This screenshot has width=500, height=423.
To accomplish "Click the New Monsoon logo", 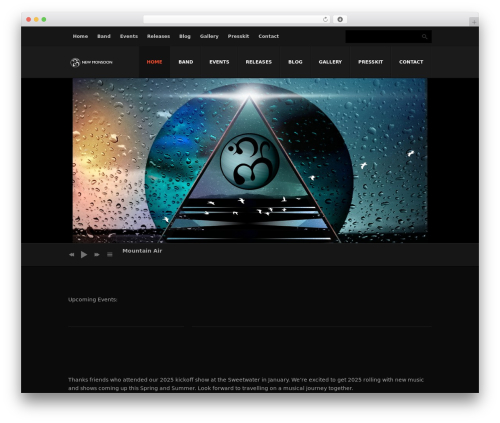I will pos(91,62).
